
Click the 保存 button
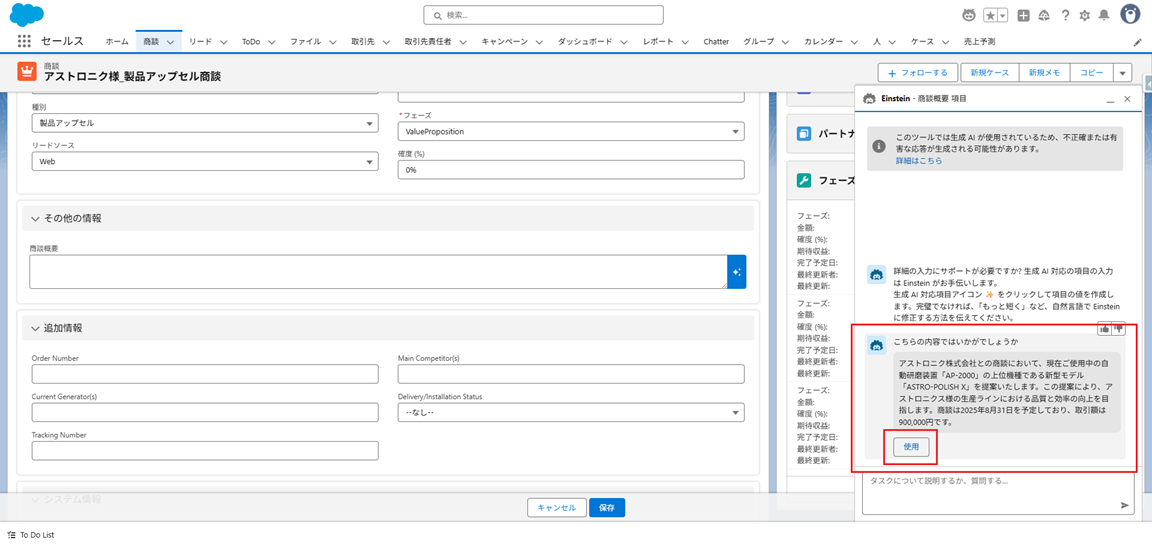pyautogui.click(x=607, y=507)
